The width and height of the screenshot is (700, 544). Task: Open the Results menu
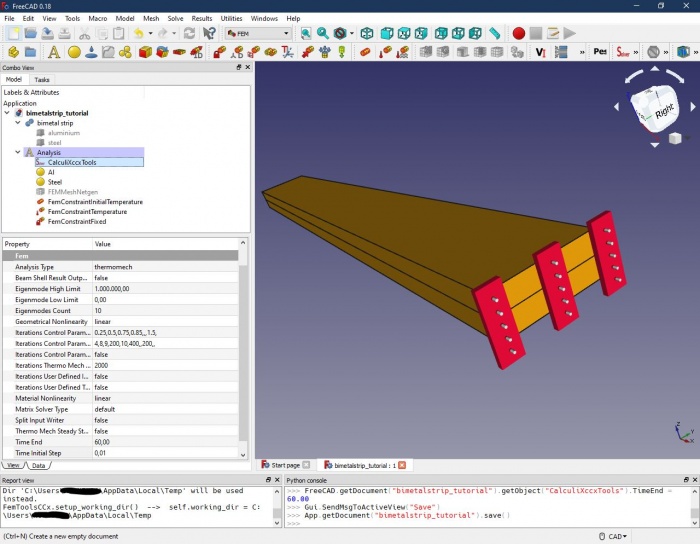[x=202, y=18]
